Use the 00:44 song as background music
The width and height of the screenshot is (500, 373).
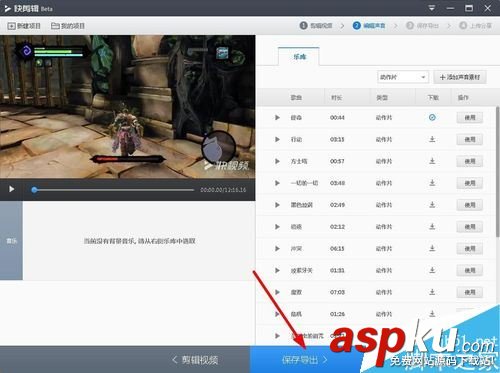(x=470, y=118)
